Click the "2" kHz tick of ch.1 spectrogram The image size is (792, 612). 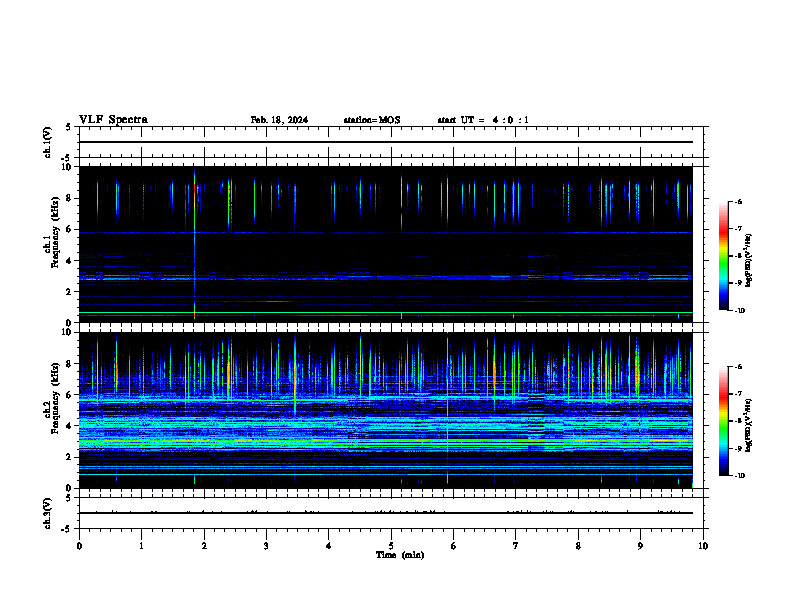[x=70, y=292]
